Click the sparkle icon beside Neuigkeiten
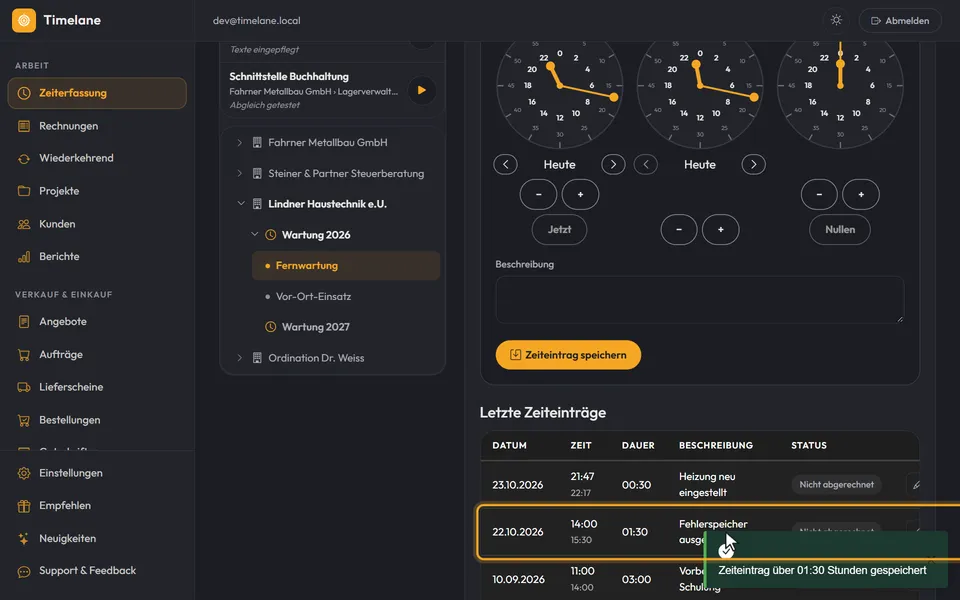The width and height of the screenshot is (960, 600). [24, 539]
